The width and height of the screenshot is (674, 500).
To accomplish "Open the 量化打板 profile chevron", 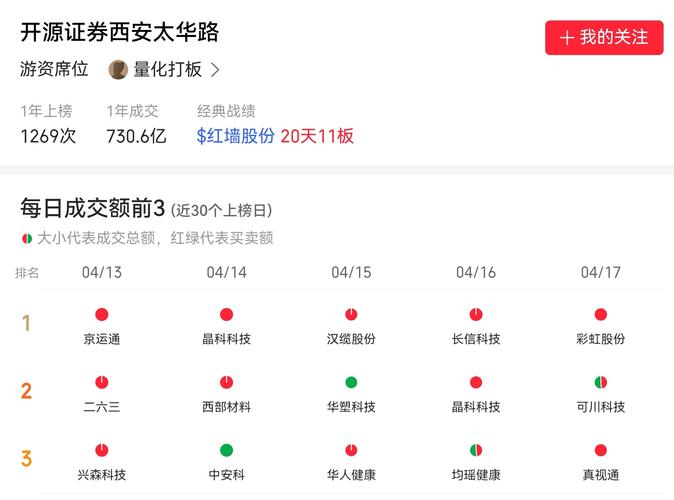I will pyautogui.click(x=215, y=70).
